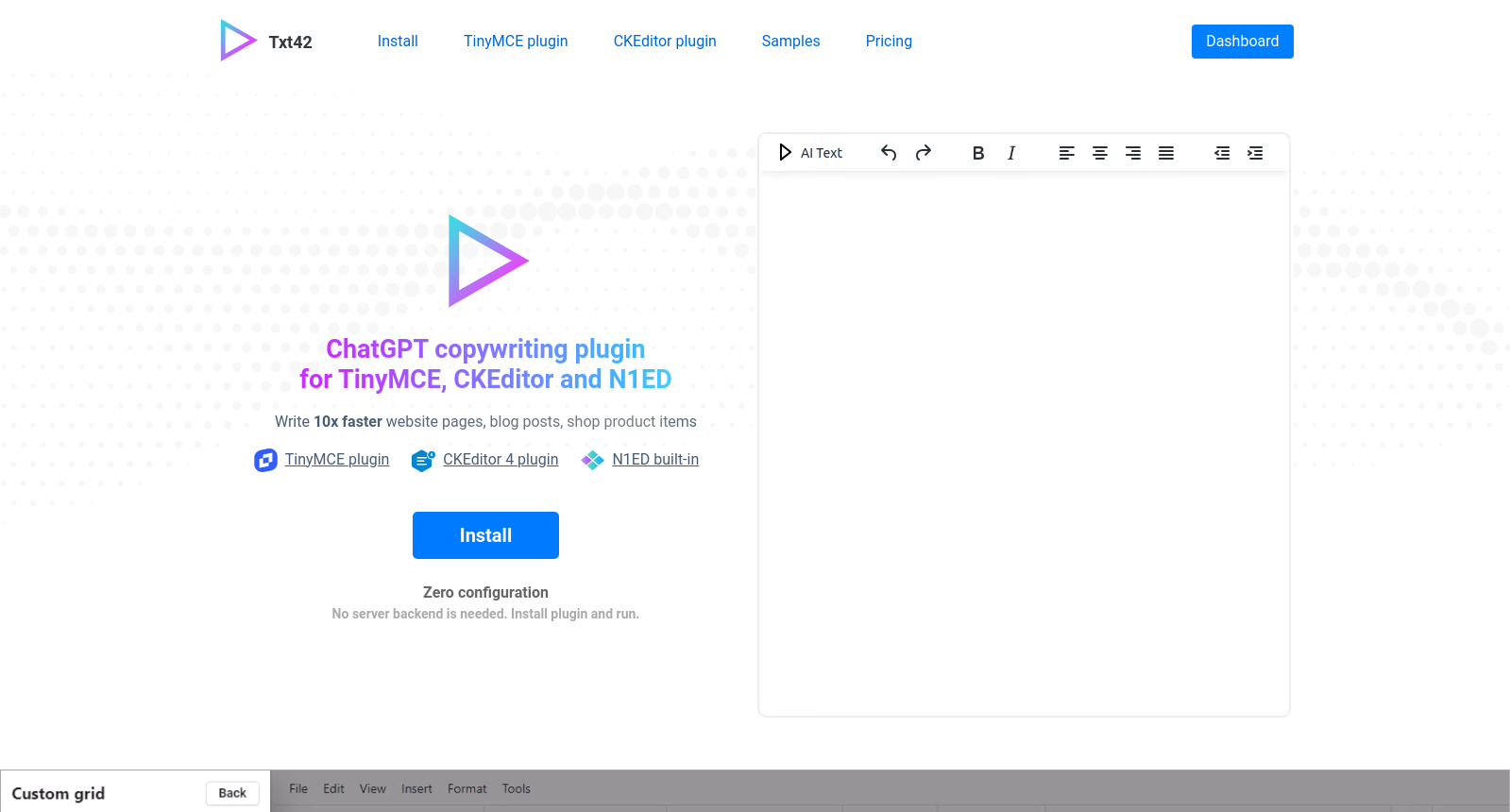Click the 'Zero configuration' heading text
The image size is (1510, 812).
pos(485,592)
